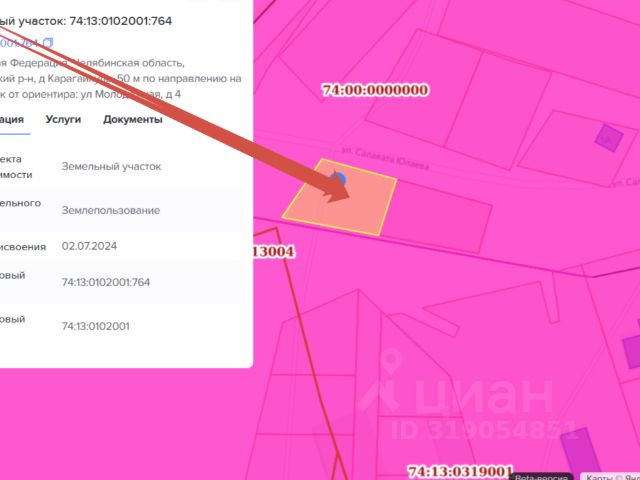Select the underlined active information tab
Image resolution: width=640 pixels, height=480 pixels.
12,120
